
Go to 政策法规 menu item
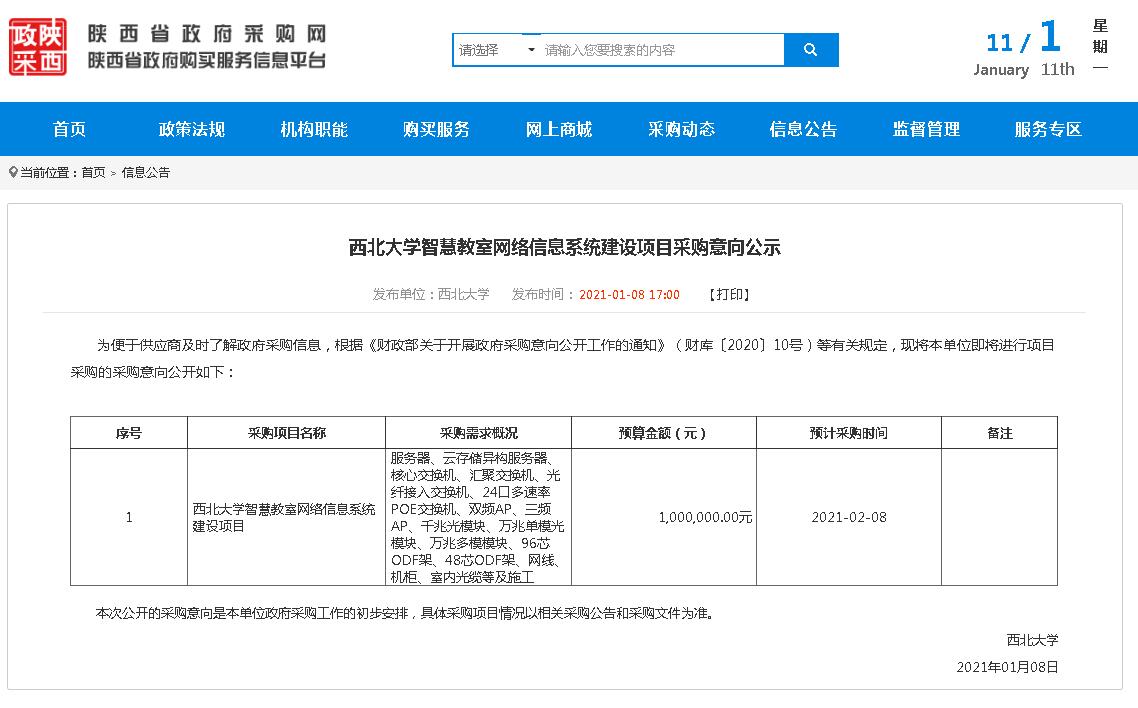tap(192, 129)
